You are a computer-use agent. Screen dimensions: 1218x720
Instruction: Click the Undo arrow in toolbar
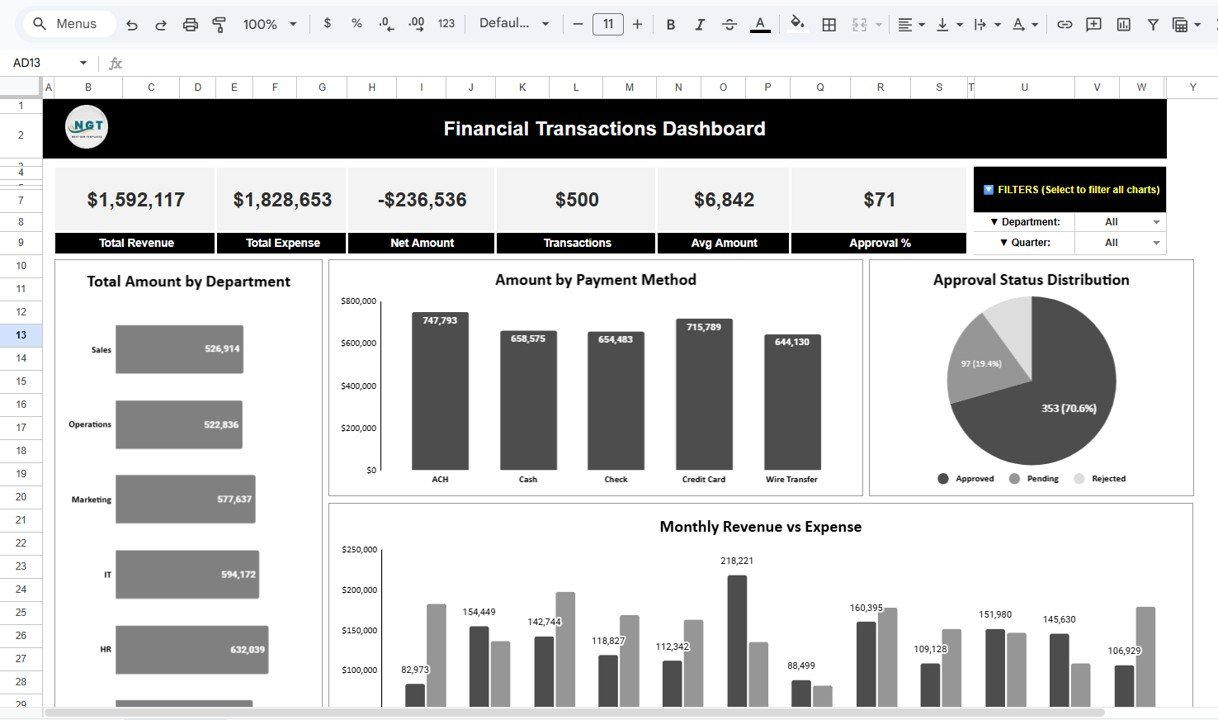point(132,24)
